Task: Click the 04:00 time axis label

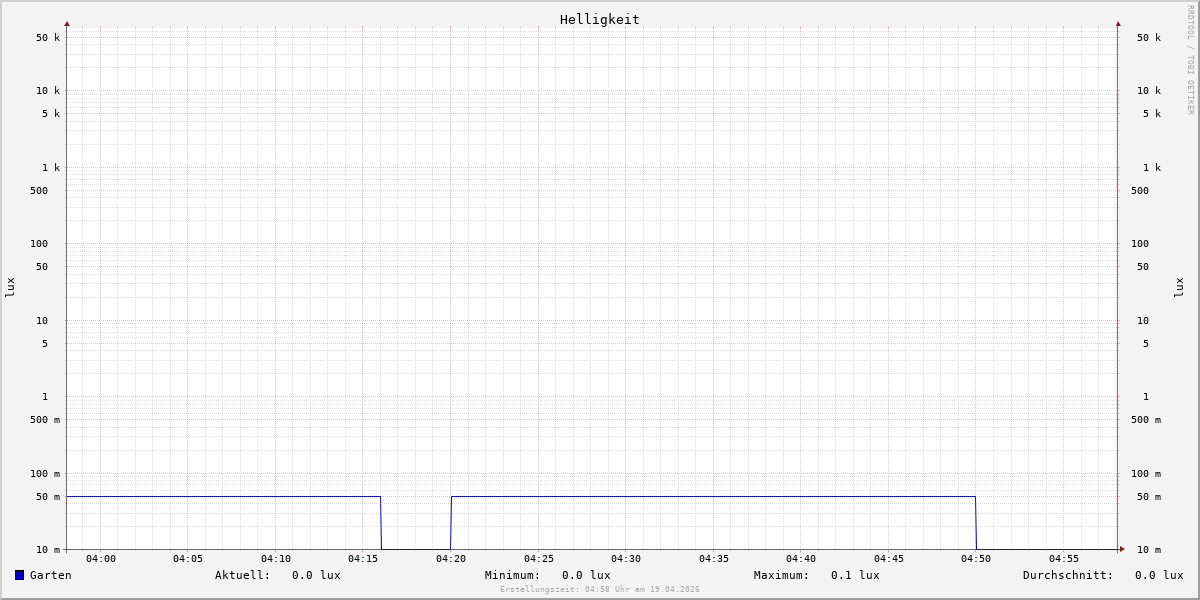Action: (x=100, y=559)
